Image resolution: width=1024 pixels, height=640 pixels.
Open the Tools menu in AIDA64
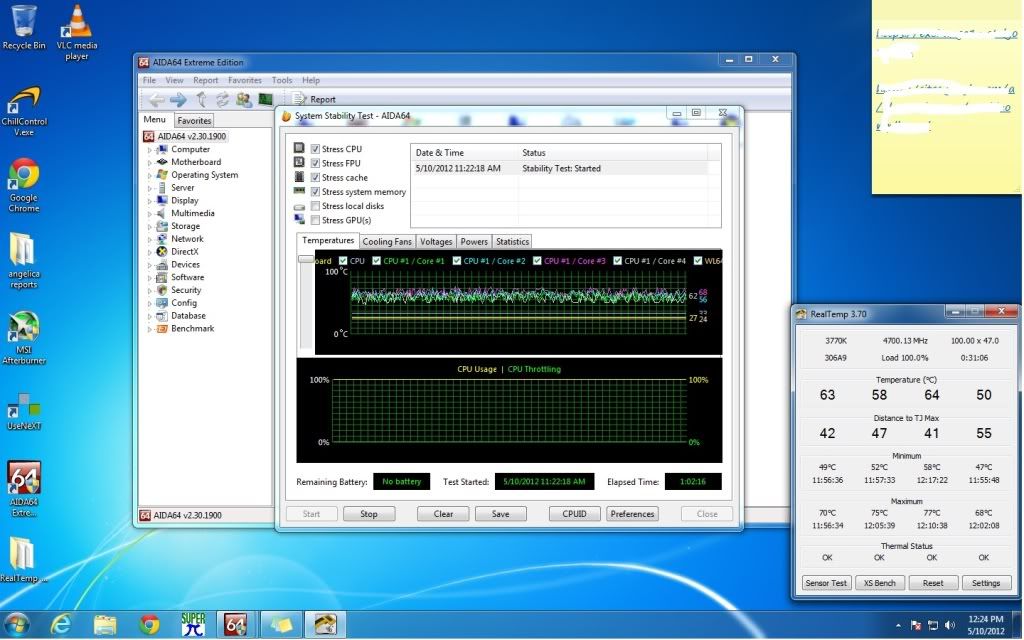tap(281, 80)
